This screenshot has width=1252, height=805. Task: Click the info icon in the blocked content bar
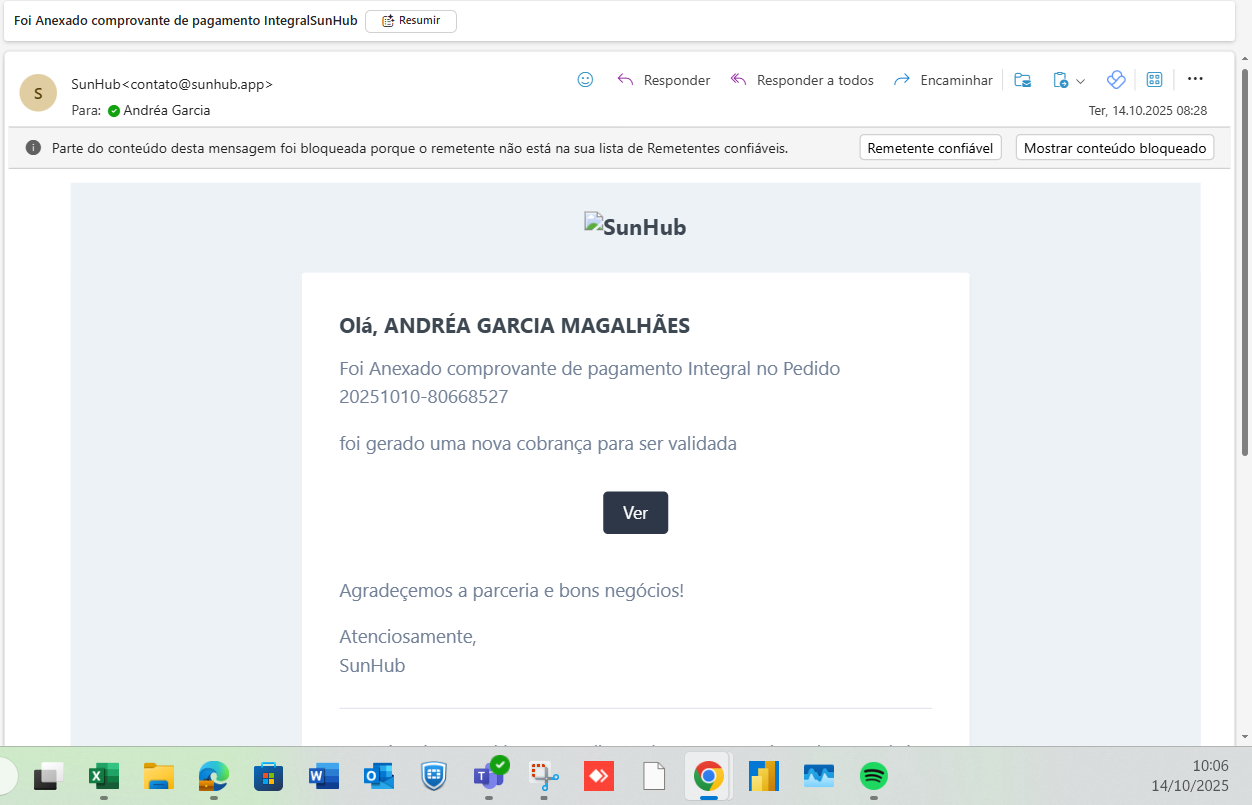point(33,148)
